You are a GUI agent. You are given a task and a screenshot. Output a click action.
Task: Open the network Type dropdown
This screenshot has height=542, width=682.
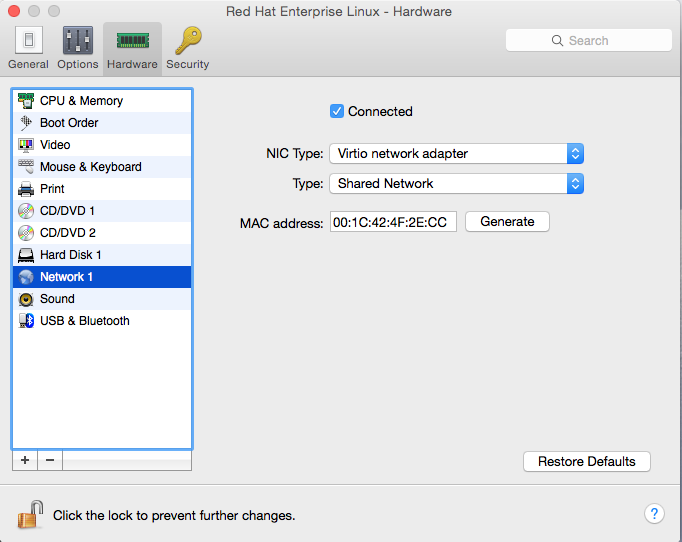(x=456, y=184)
